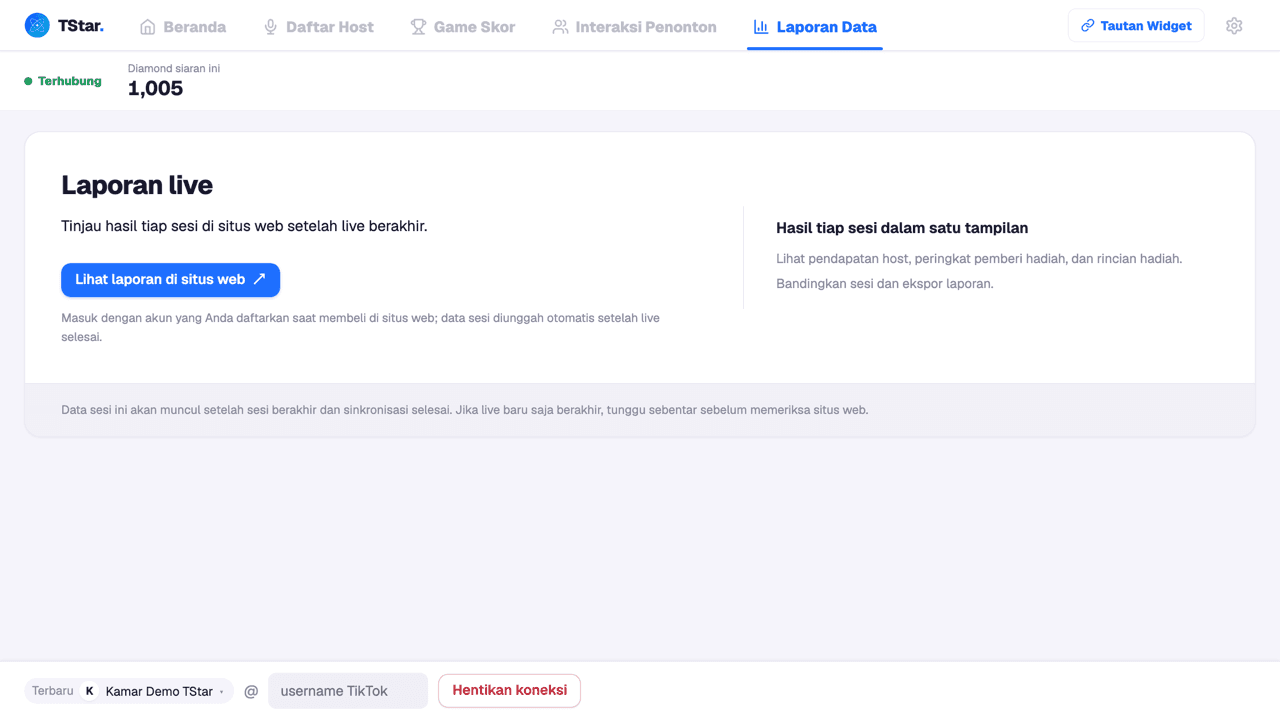This screenshot has height=720, width=1280.
Task: Open the Beranda tab
Action: (183, 27)
